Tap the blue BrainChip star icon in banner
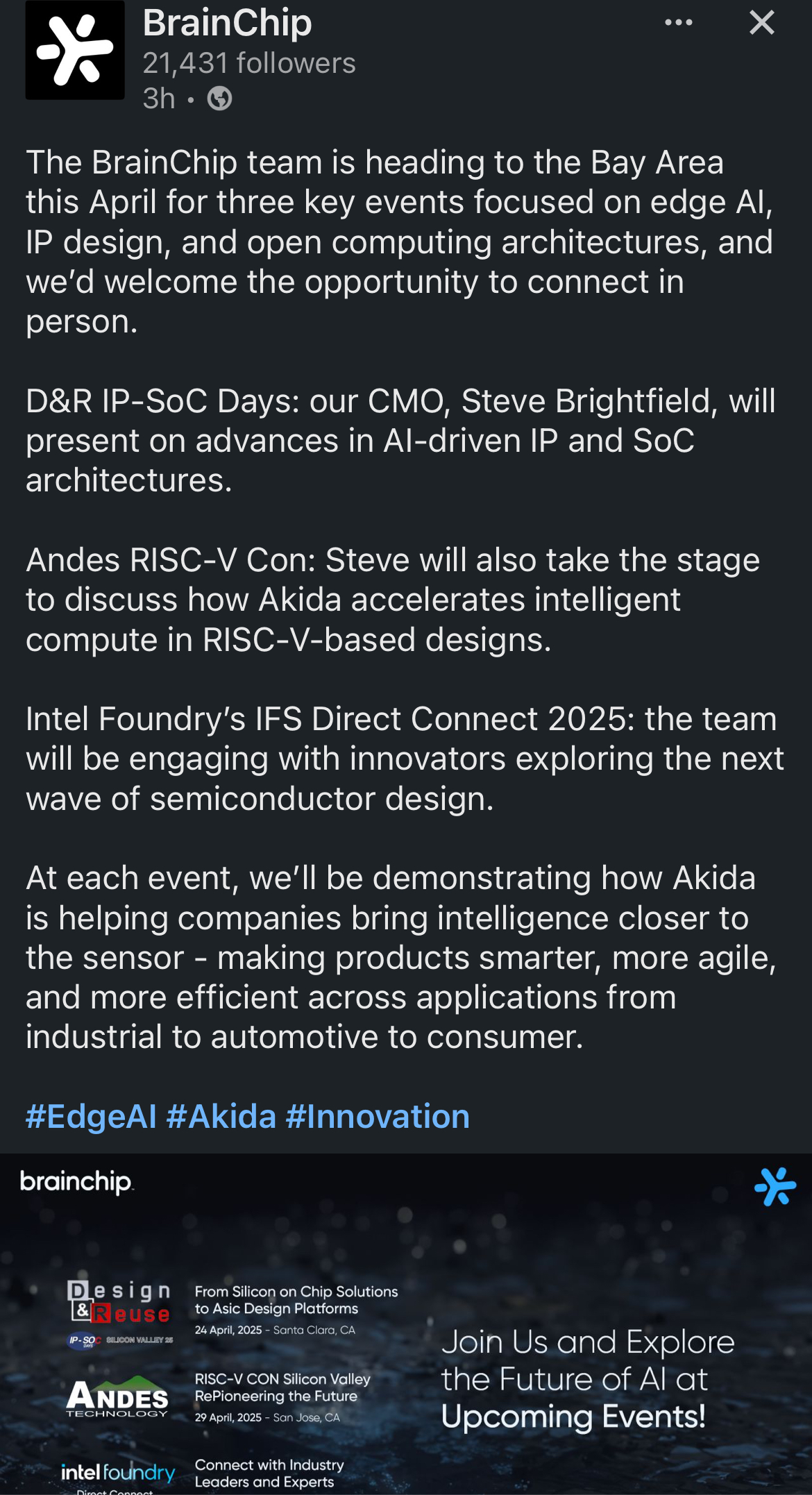Screen dimensions: 812x1495 (775, 1187)
